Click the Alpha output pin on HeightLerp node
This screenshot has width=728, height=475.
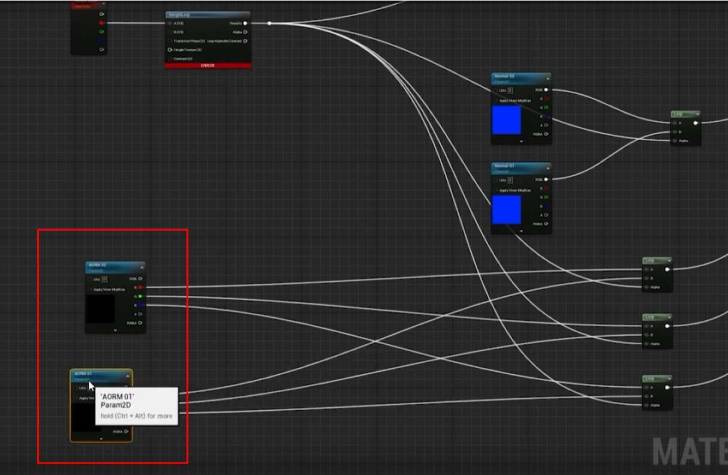246,32
